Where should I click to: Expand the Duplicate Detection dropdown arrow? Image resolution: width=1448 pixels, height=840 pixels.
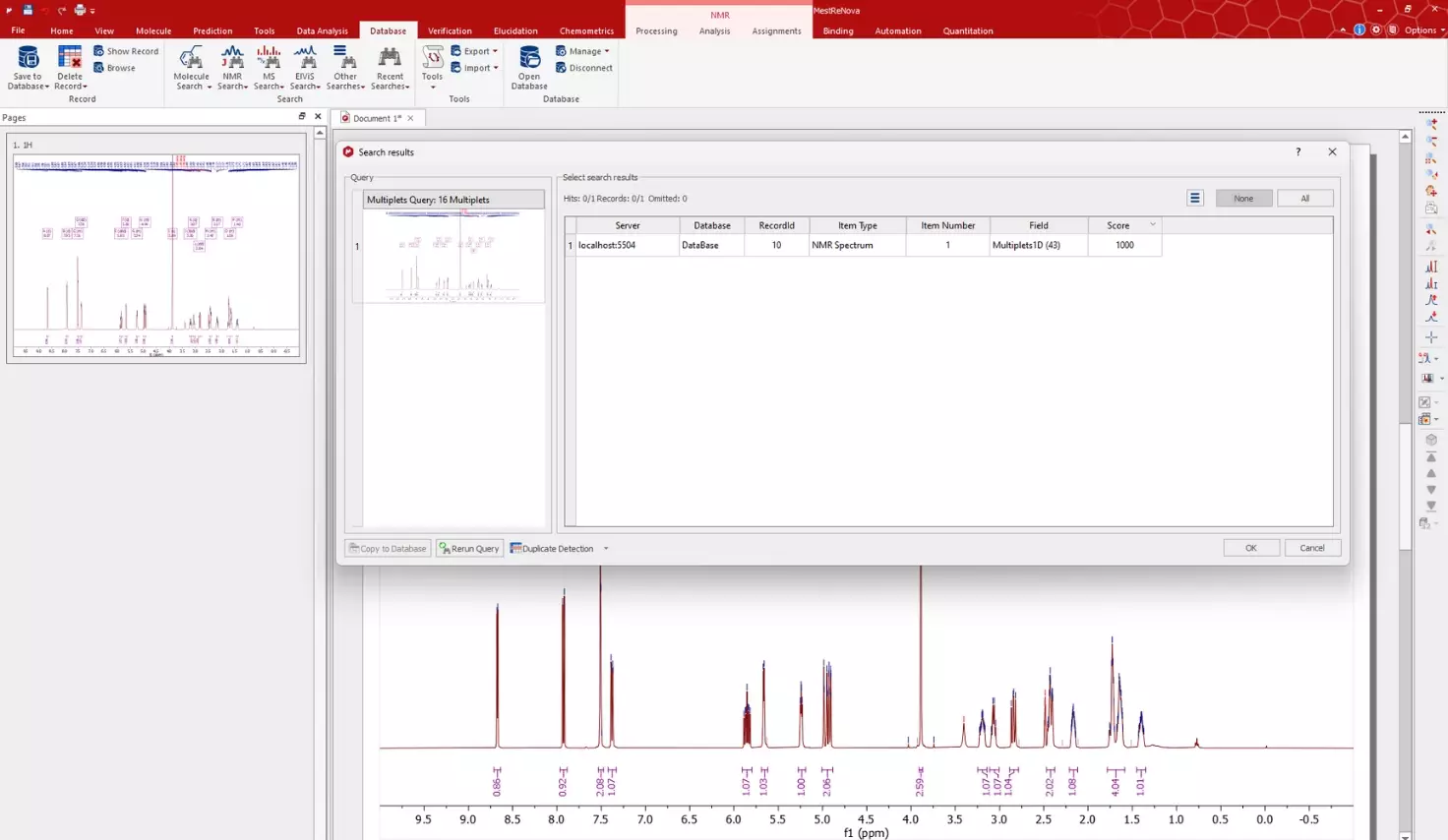click(x=606, y=549)
